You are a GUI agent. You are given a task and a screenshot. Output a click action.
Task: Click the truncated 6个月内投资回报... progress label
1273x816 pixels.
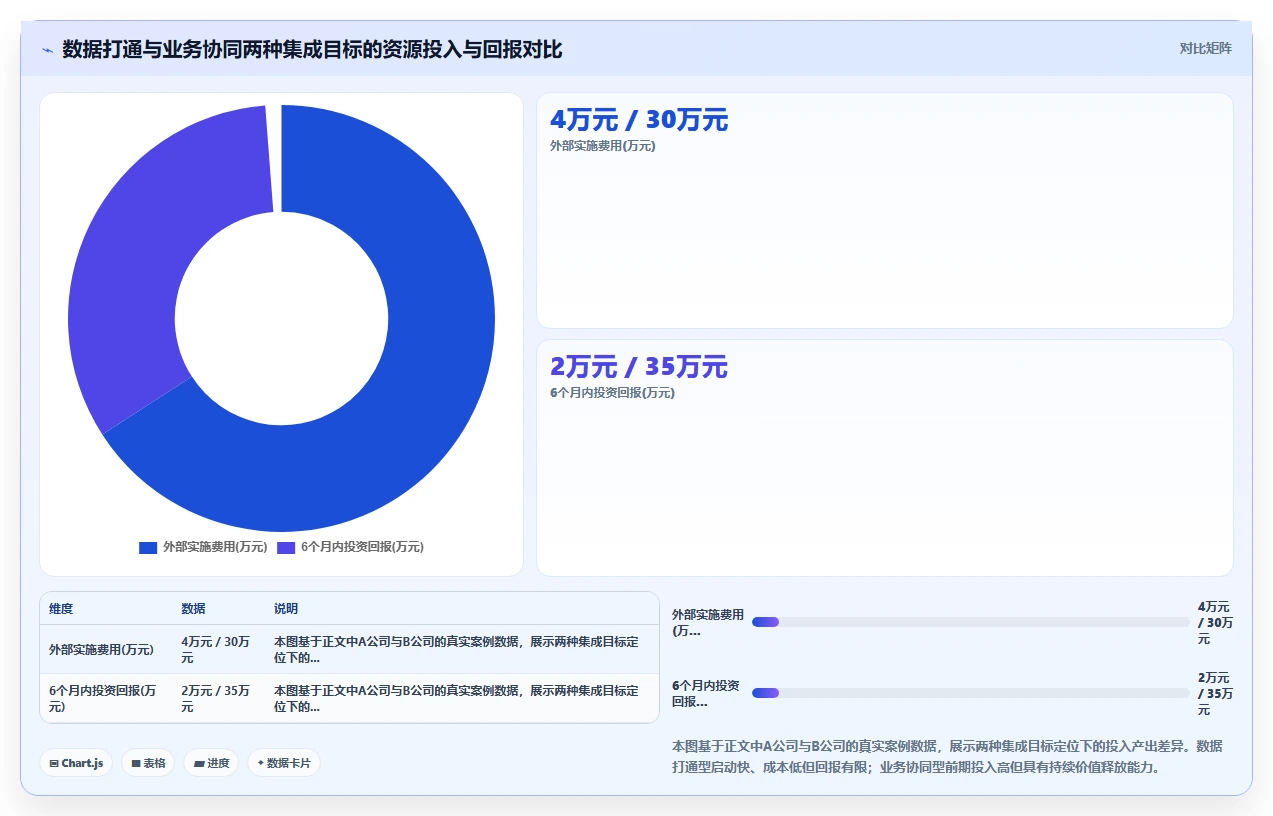pos(706,693)
